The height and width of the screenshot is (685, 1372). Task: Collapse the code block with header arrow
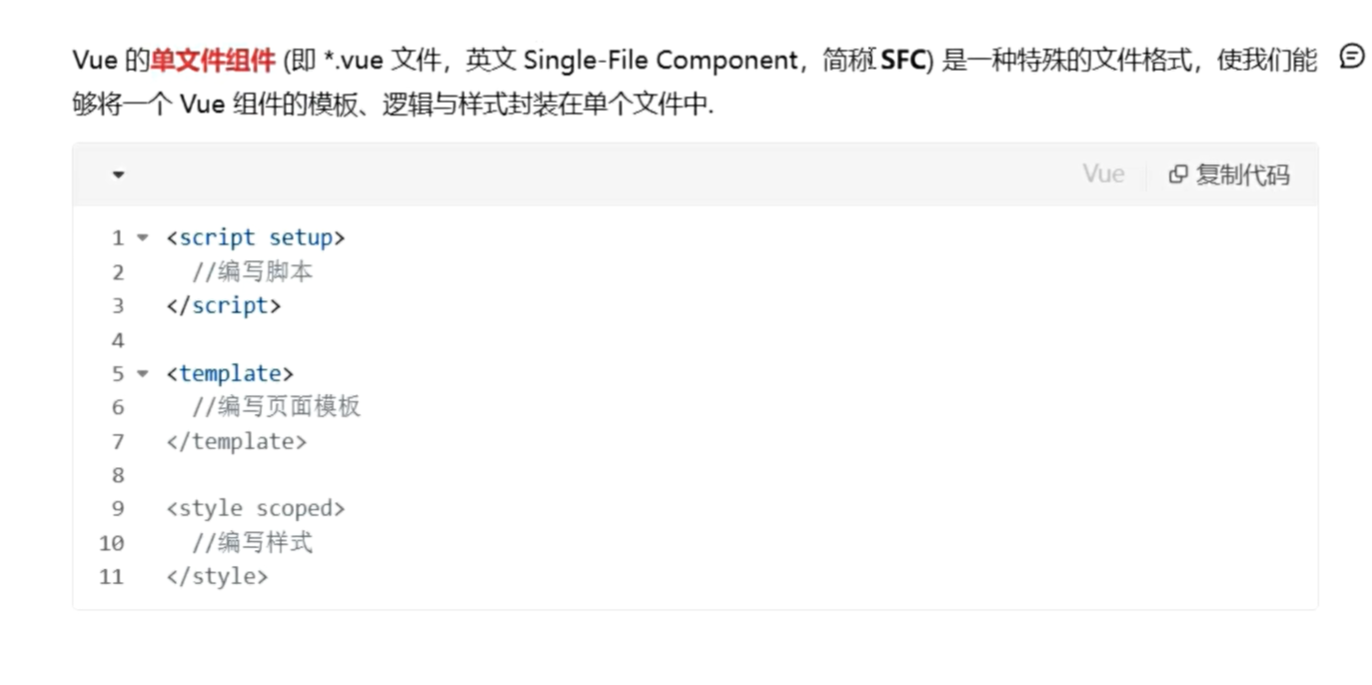click(x=118, y=175)
